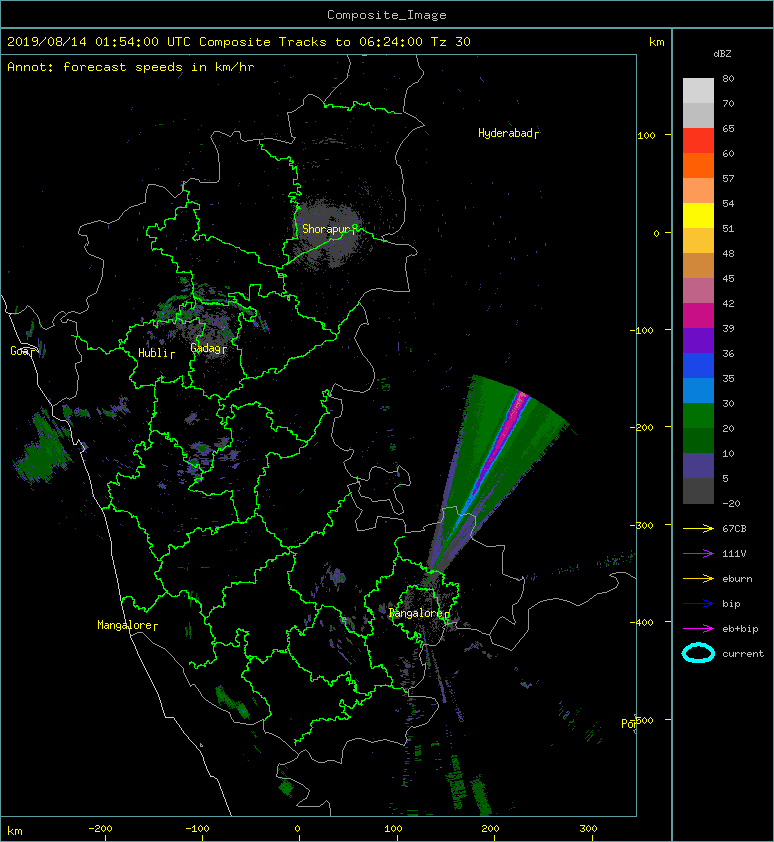Click the -200 tick on the horizontal axis
774x842 pixels.
[x=100, y=829]
